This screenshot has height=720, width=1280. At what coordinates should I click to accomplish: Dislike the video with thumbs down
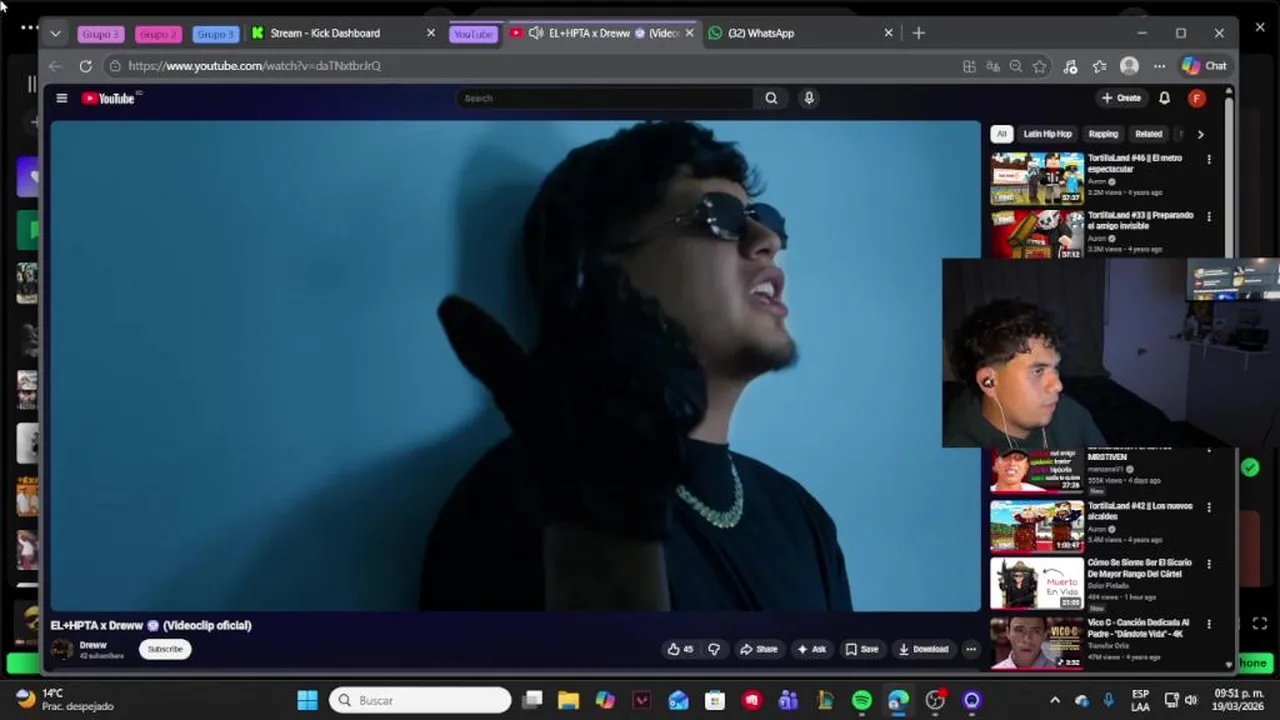[714, 649]
